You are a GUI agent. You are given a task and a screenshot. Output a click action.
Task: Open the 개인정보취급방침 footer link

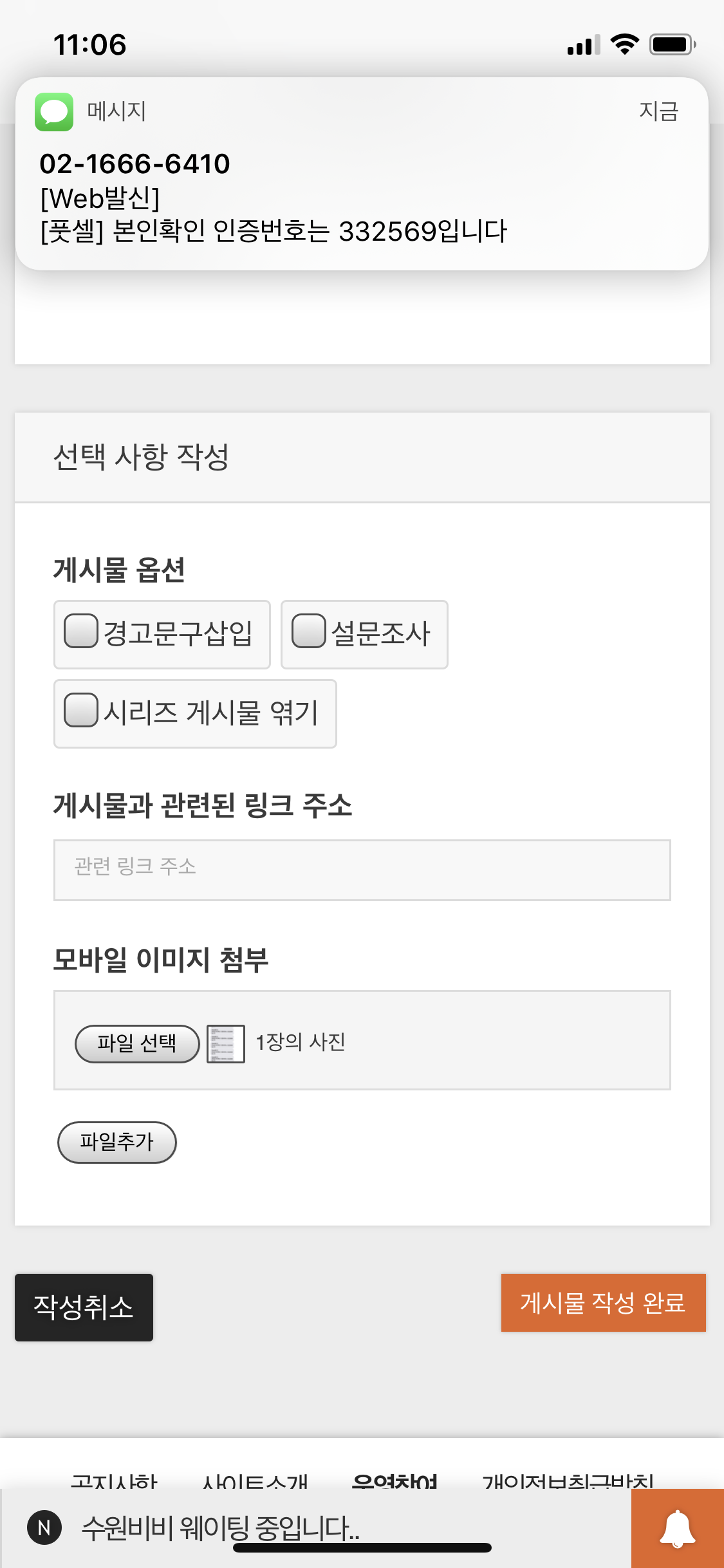568,1480
